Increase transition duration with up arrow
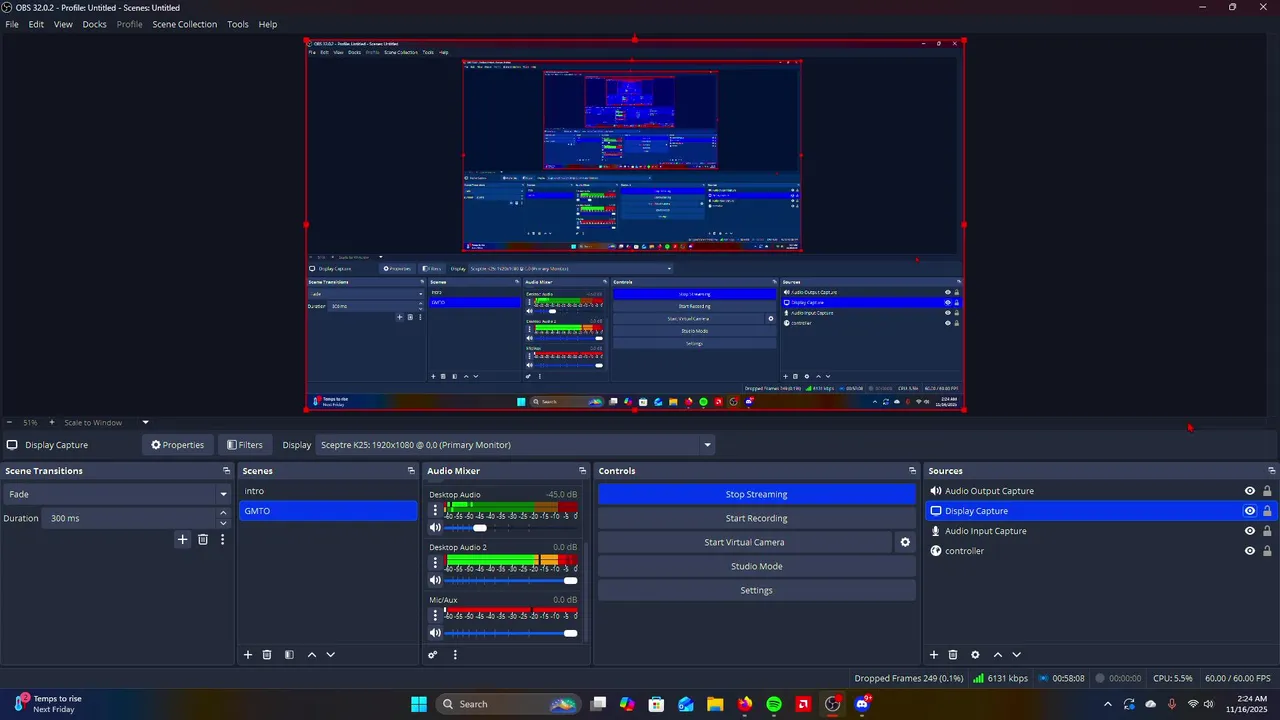 (x=223, y=513)
